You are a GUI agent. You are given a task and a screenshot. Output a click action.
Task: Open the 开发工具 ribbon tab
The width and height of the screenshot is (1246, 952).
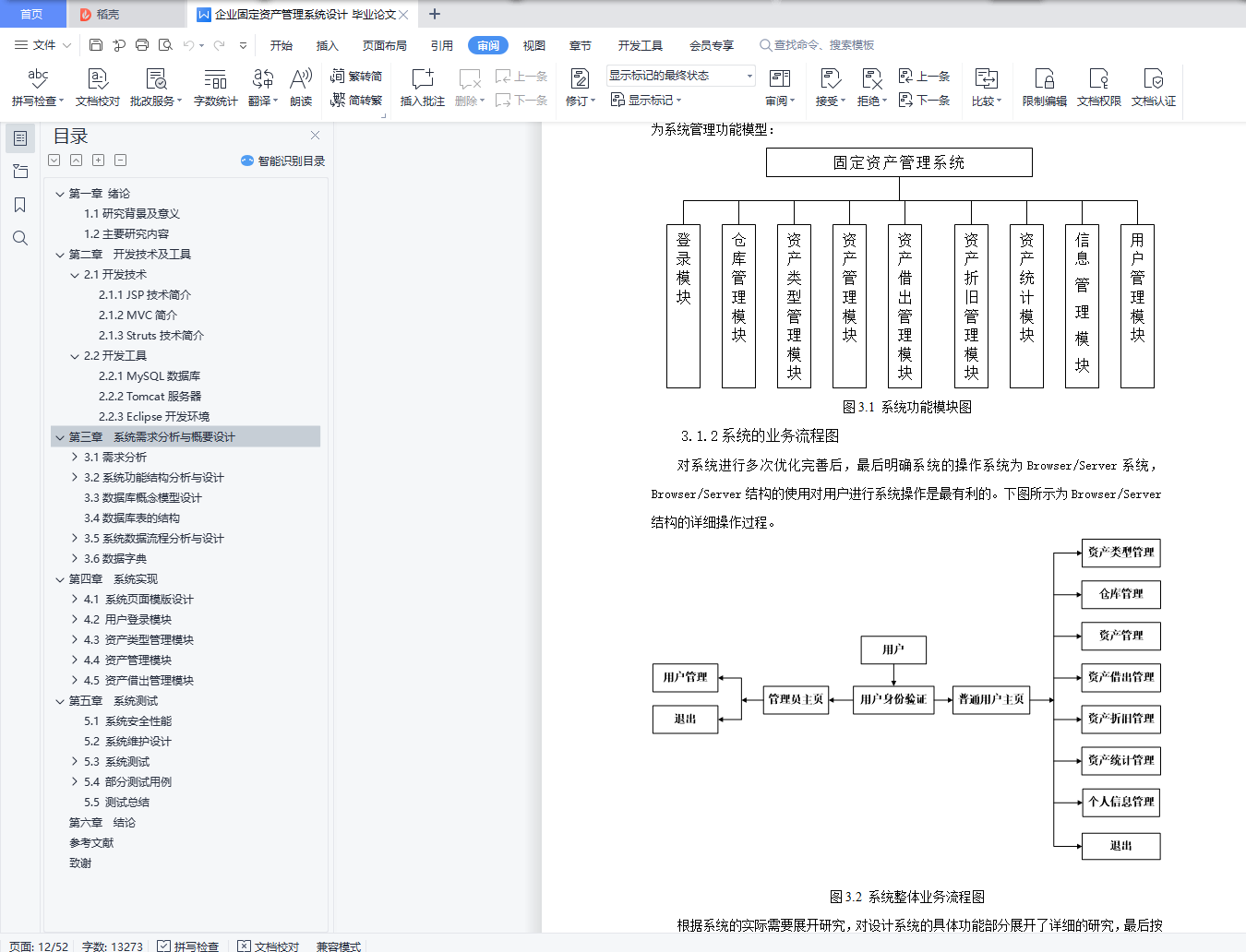point(641,45)
